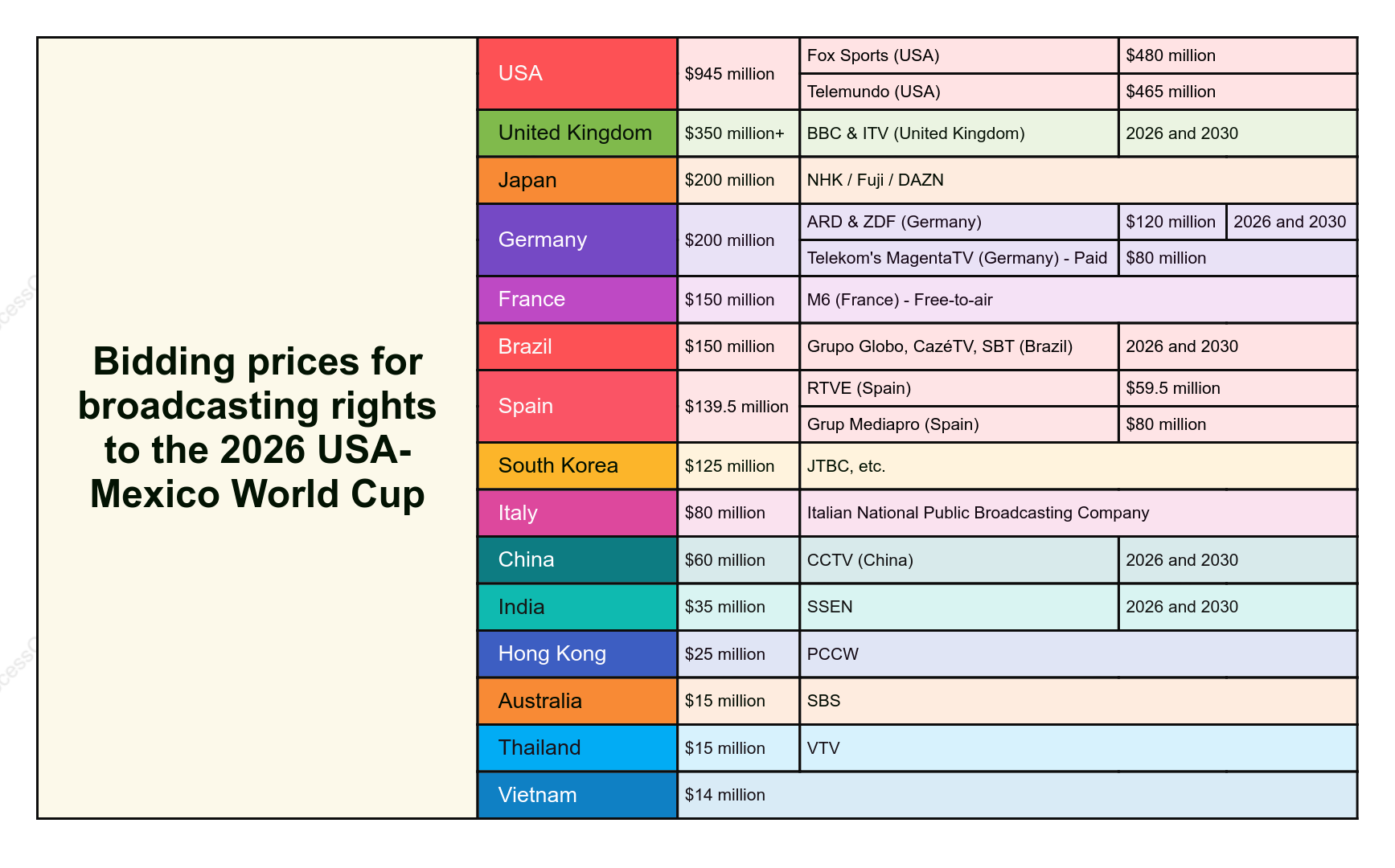Click M6 (France) - Free-to-air node

[1079, 299]
